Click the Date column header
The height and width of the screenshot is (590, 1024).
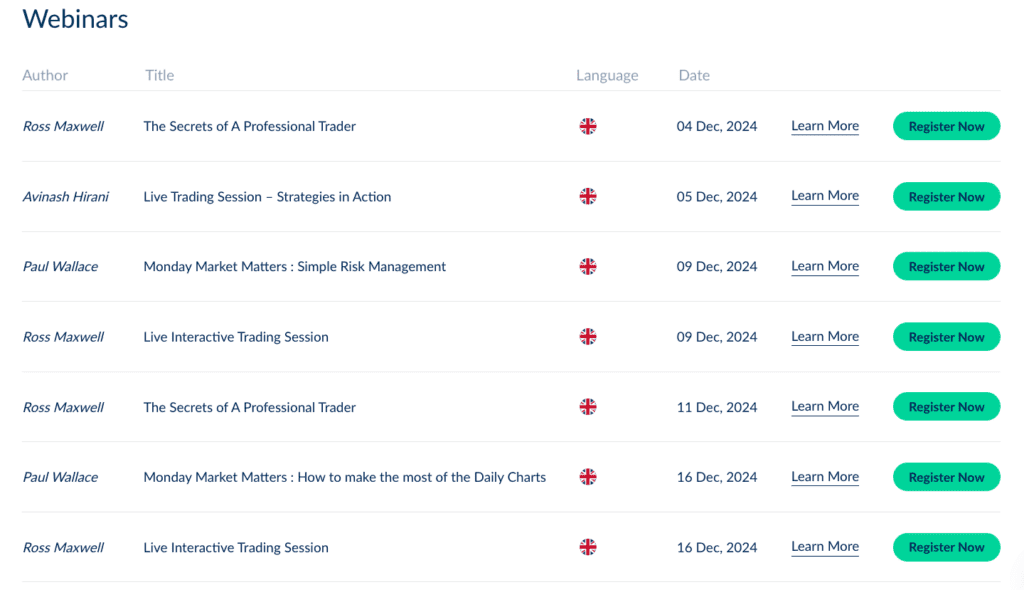(x=694, y=75)
